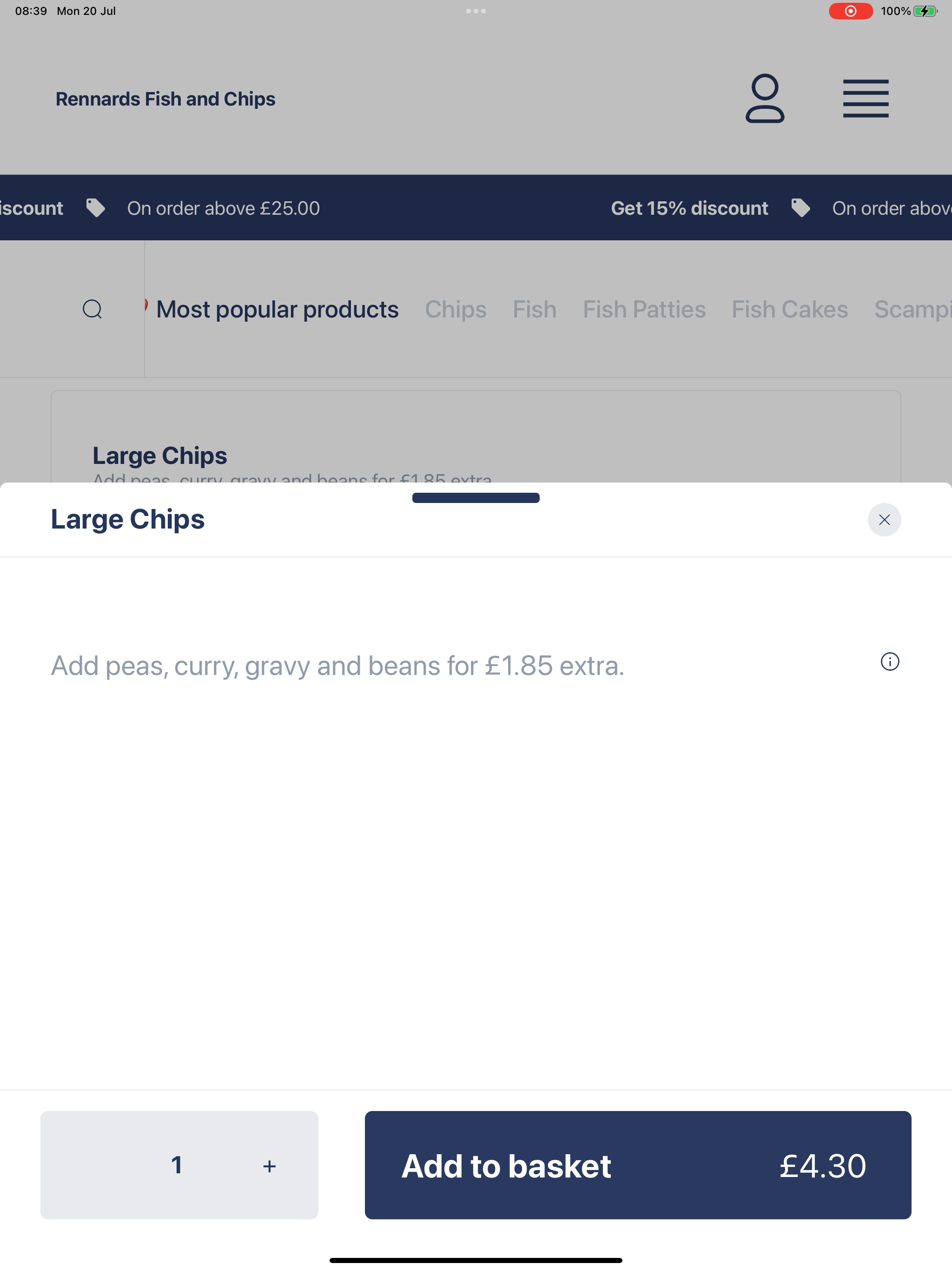Show product info via the circled i icon
Screen dimensions: 952x1270
[x=889, y=661]
